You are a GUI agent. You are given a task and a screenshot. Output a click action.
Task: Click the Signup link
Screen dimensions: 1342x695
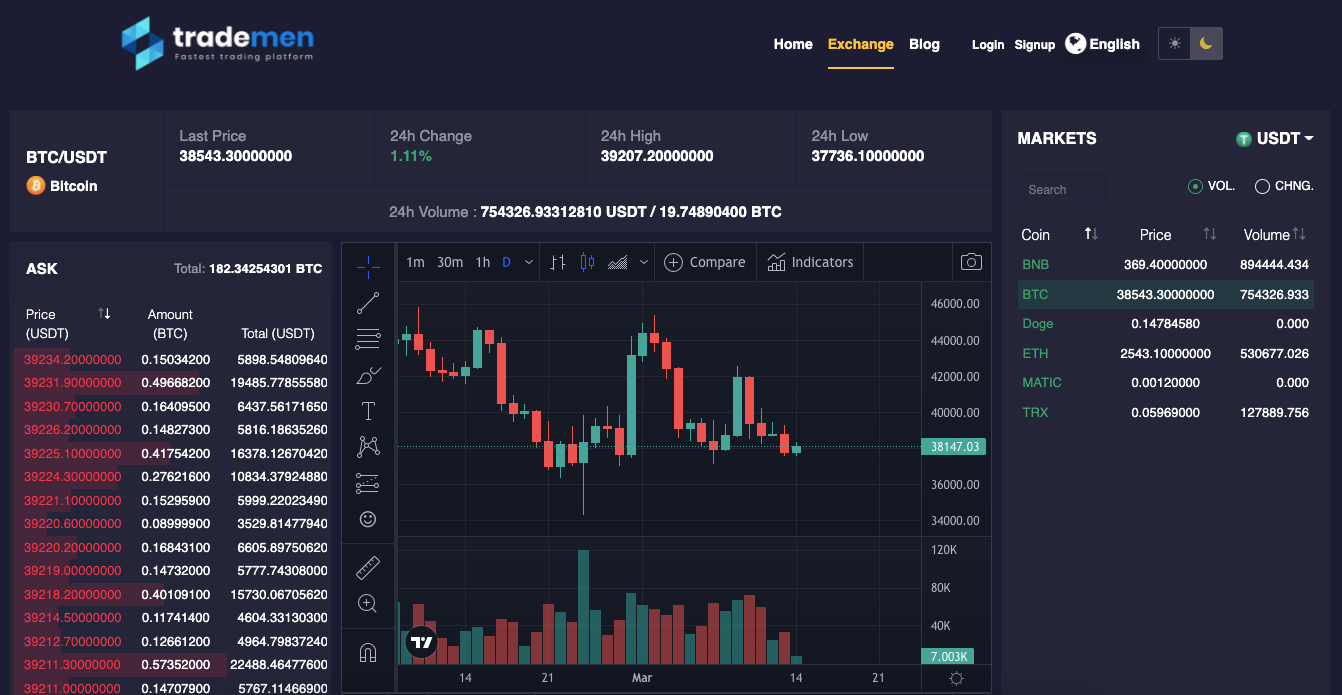click(1034, 45)
